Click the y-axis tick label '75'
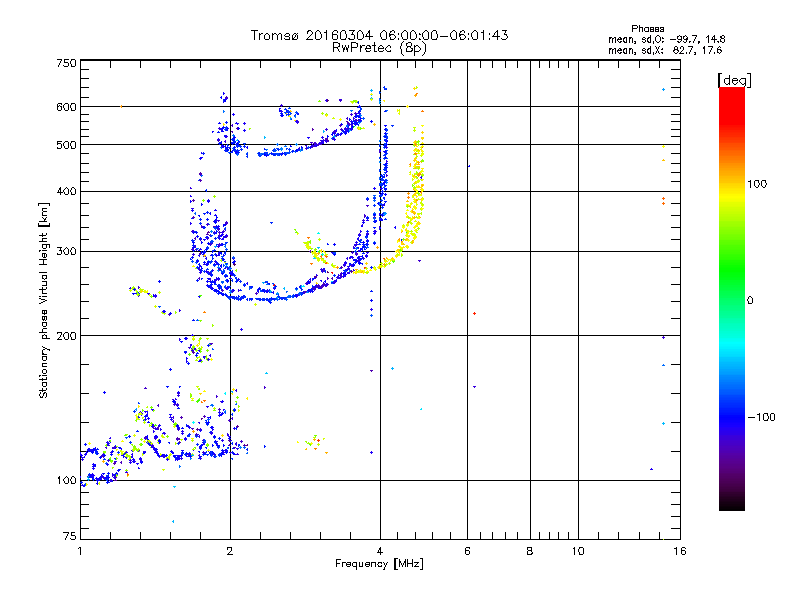This screenshot has width=800, height=600. [x=70, y=536]
